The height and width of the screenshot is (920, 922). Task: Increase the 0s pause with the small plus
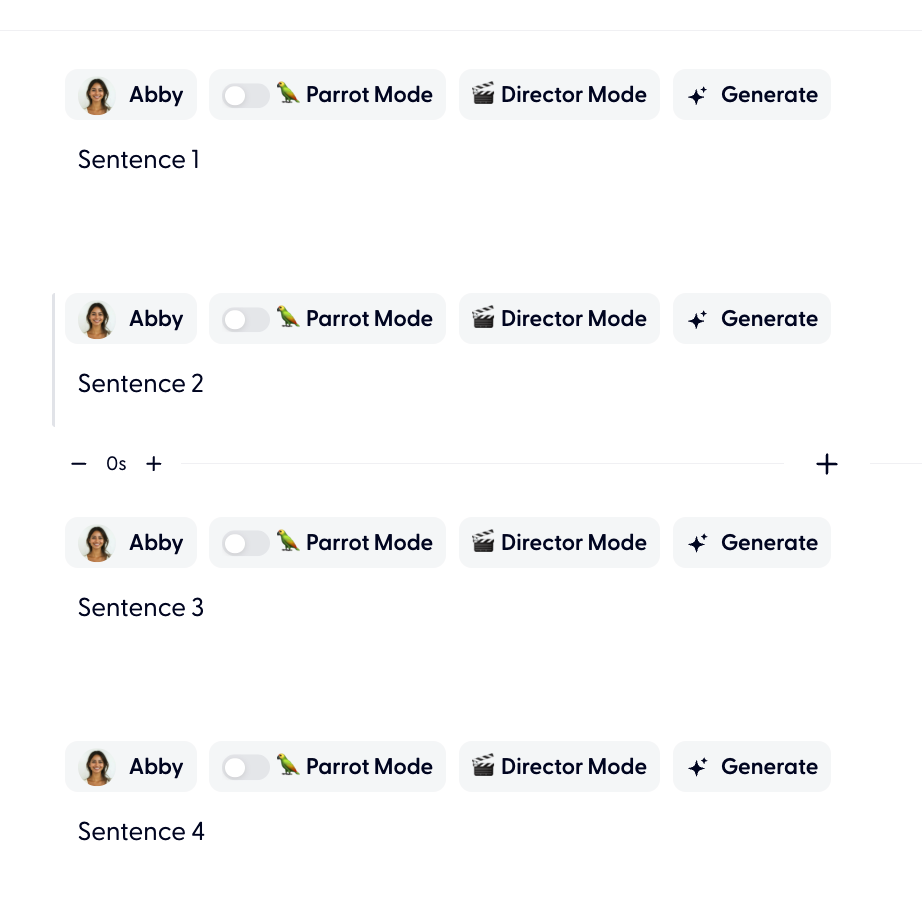(x=154, y=464)
